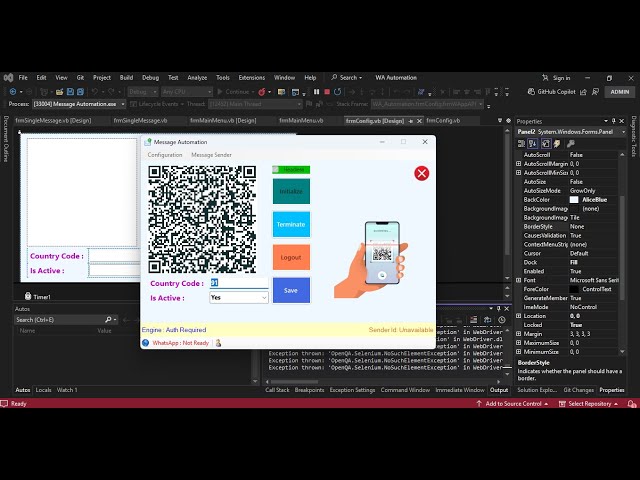This screenshot has height=480, width=640.
Task: Click the BackColor AliceBlue color swatch
Action: [574, 200]
